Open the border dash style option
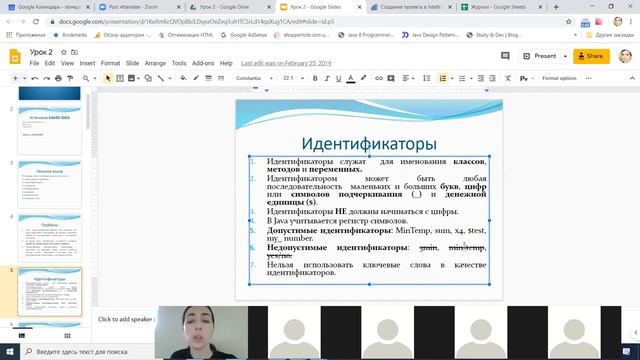 (x=221, y=78)
